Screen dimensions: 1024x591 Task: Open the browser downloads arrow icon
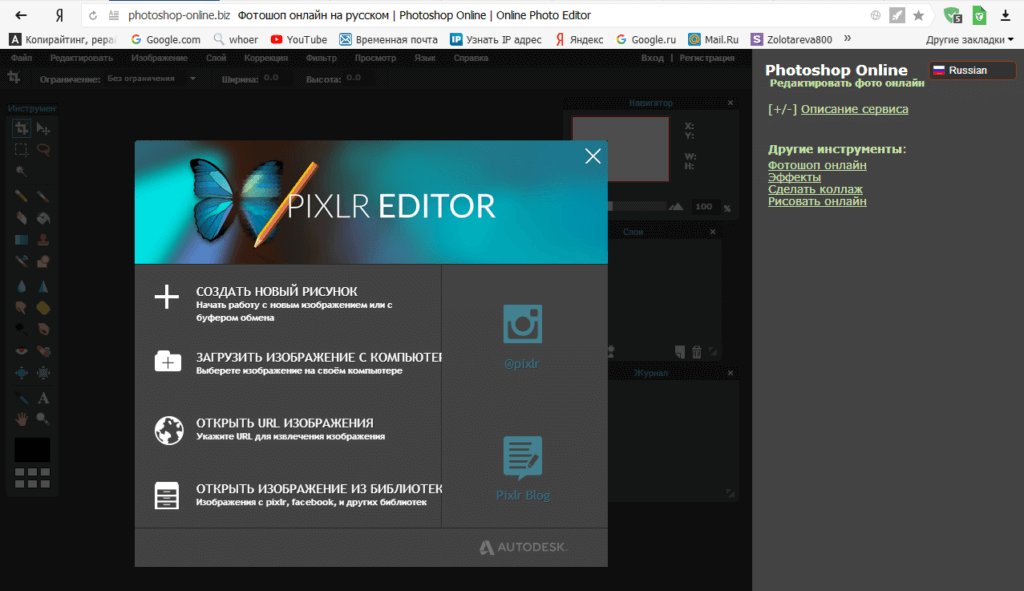pyautogui.click(x=1005, y=15)
